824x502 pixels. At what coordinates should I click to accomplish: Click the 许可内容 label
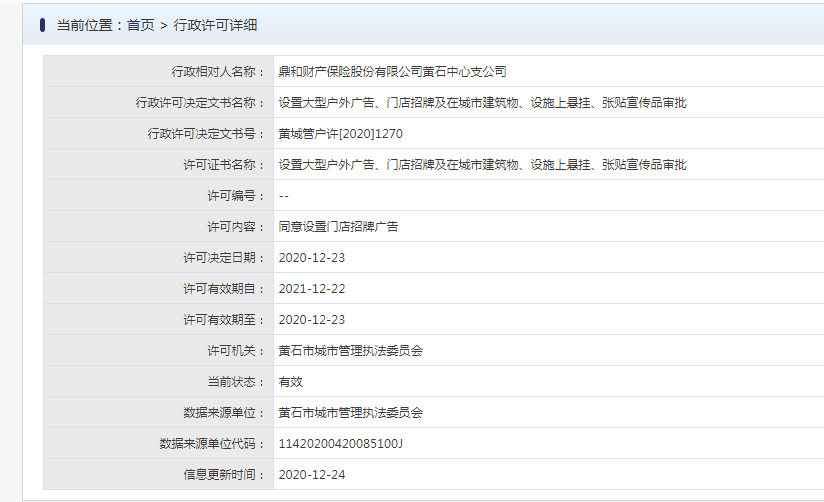click(x=236, y=227)
